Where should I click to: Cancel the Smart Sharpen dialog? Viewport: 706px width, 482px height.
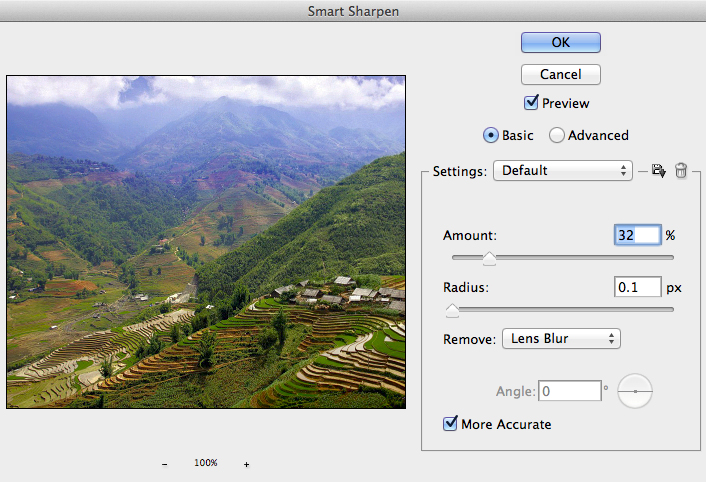[x=560, y=74]
